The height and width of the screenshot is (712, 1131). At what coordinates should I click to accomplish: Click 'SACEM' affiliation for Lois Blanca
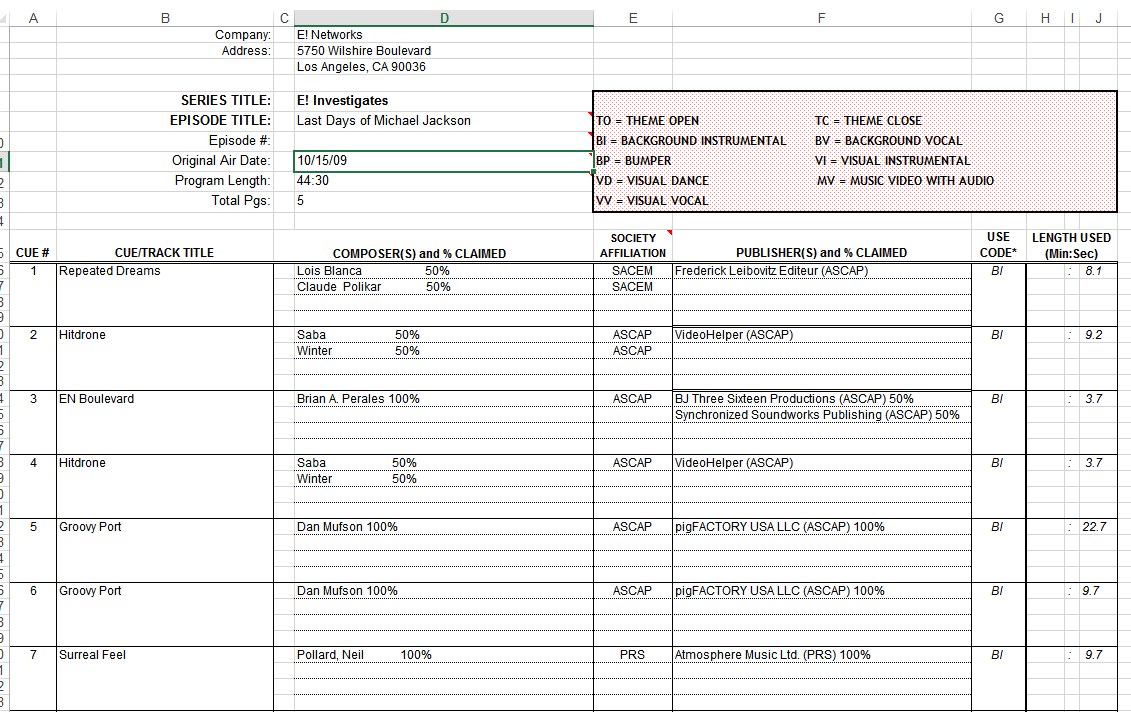tap(633, 271)
